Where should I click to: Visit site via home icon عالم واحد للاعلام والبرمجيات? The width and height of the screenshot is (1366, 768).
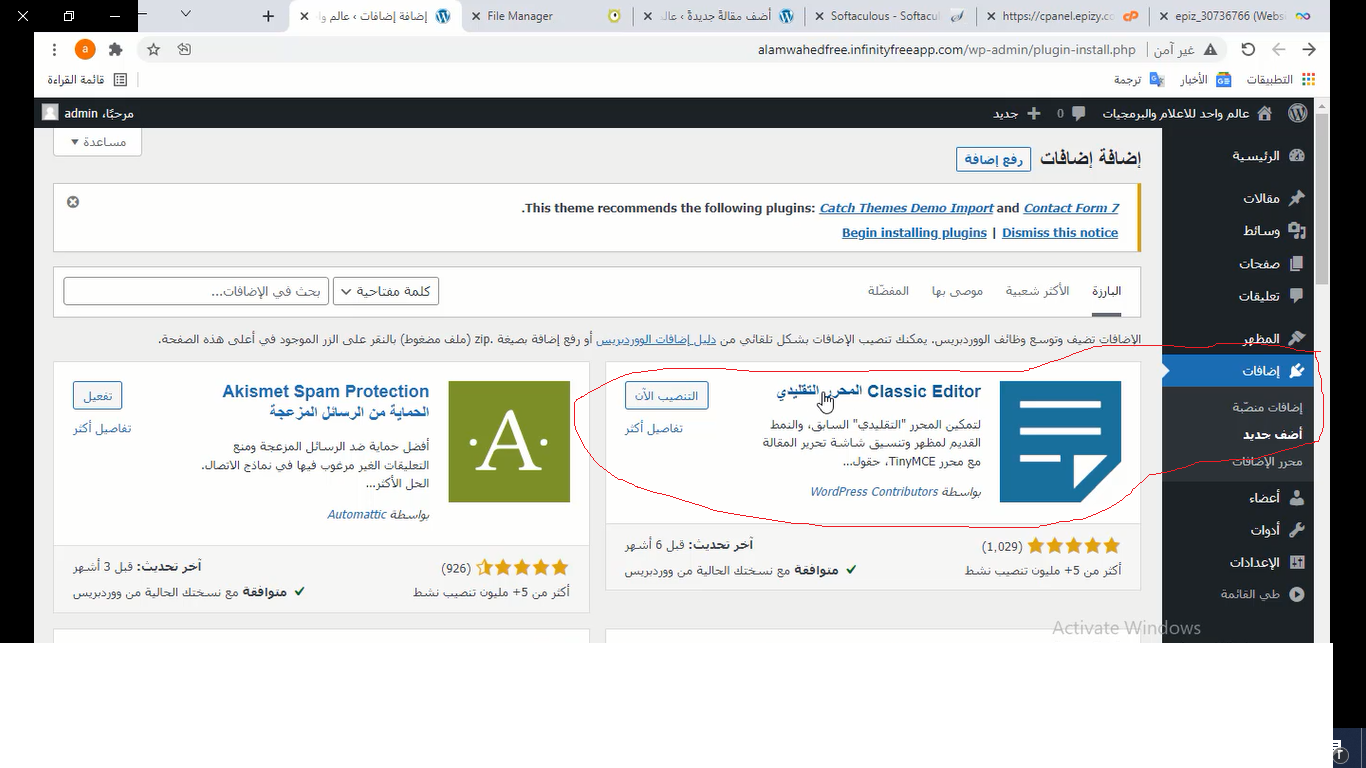[1188, 114]
